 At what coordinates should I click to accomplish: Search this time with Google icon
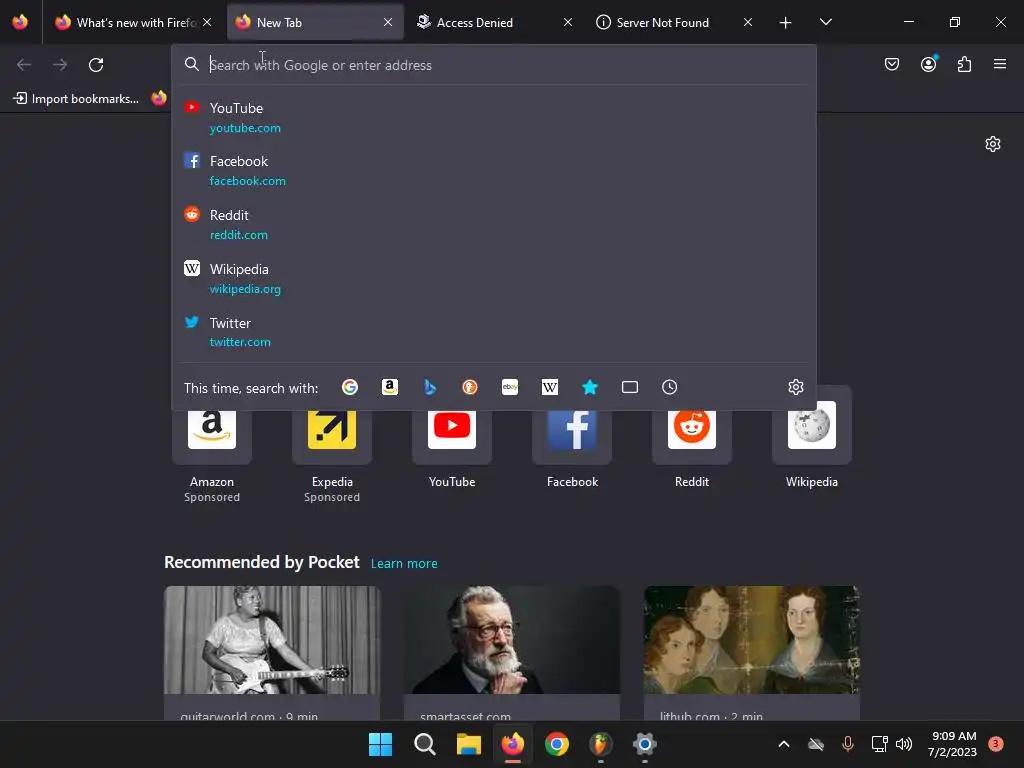349,387
